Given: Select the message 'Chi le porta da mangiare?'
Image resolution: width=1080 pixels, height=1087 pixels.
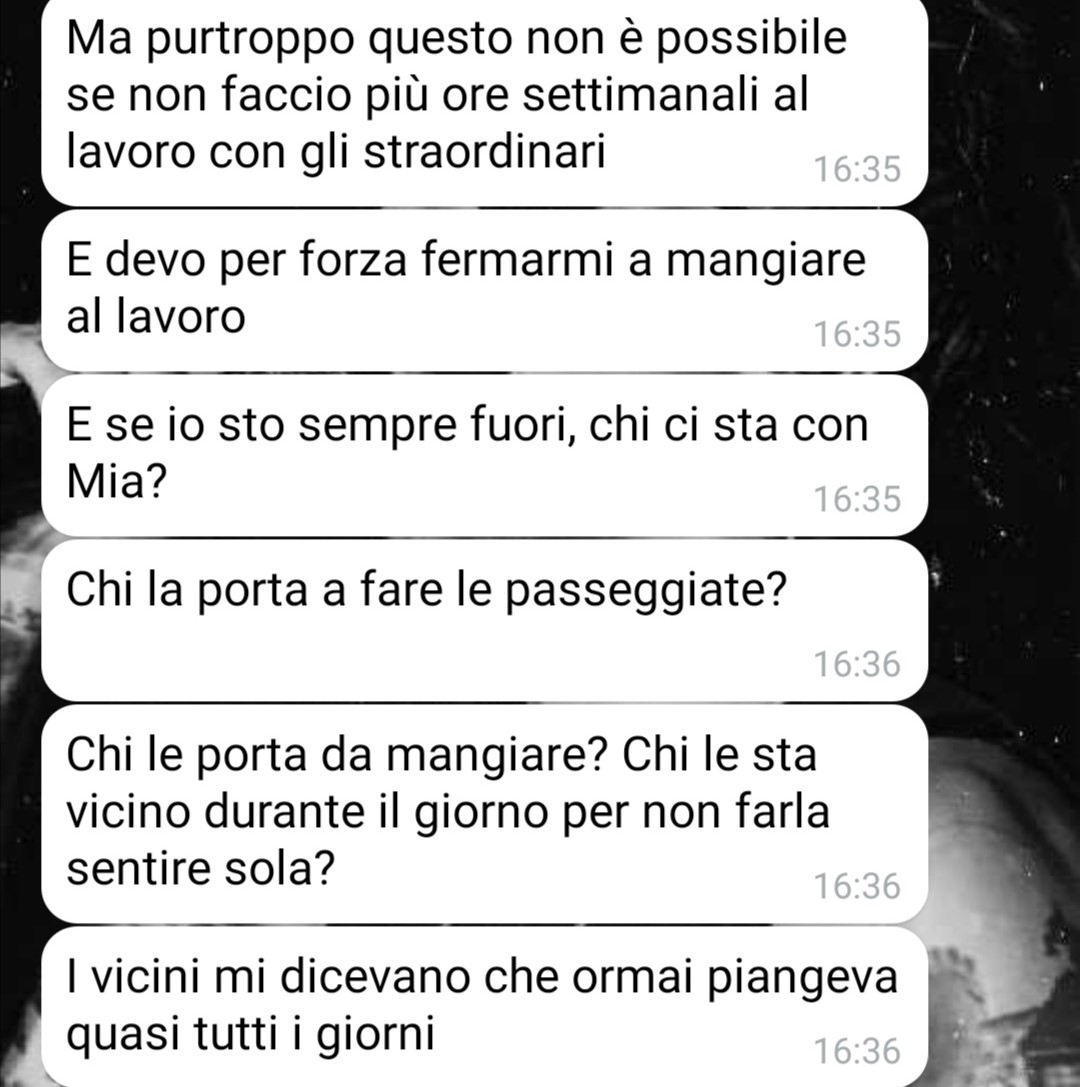Looking at the screenshot, I should point(484,814).
